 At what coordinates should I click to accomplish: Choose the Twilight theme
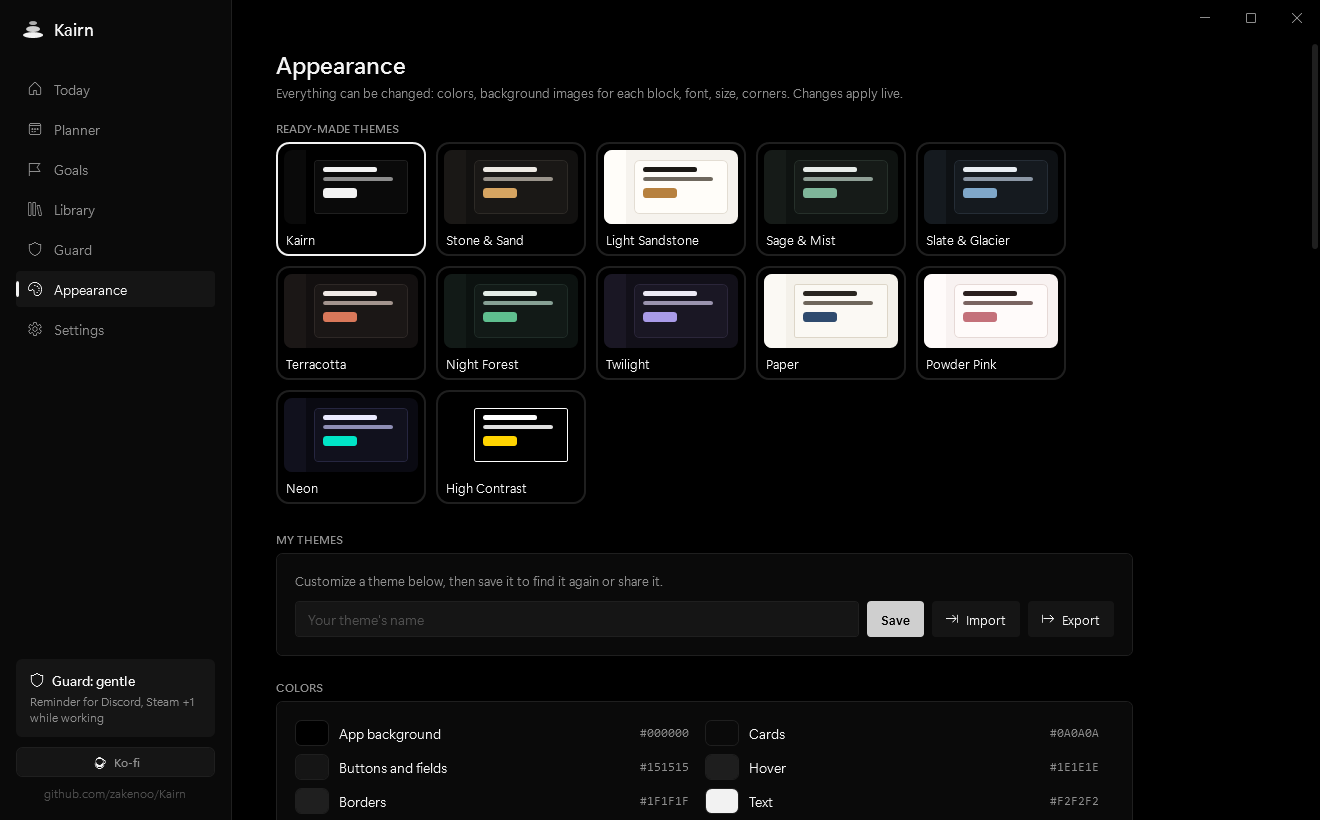click(x=671, y=323)
